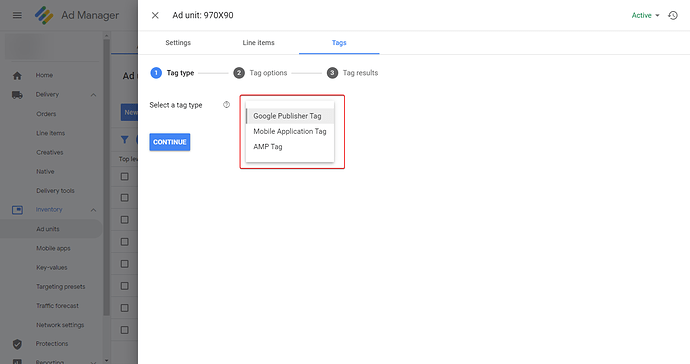The height and width of the screenshot is (364, 690).
Task: Open Delivery tools in the sidebar
Action: 55,191
